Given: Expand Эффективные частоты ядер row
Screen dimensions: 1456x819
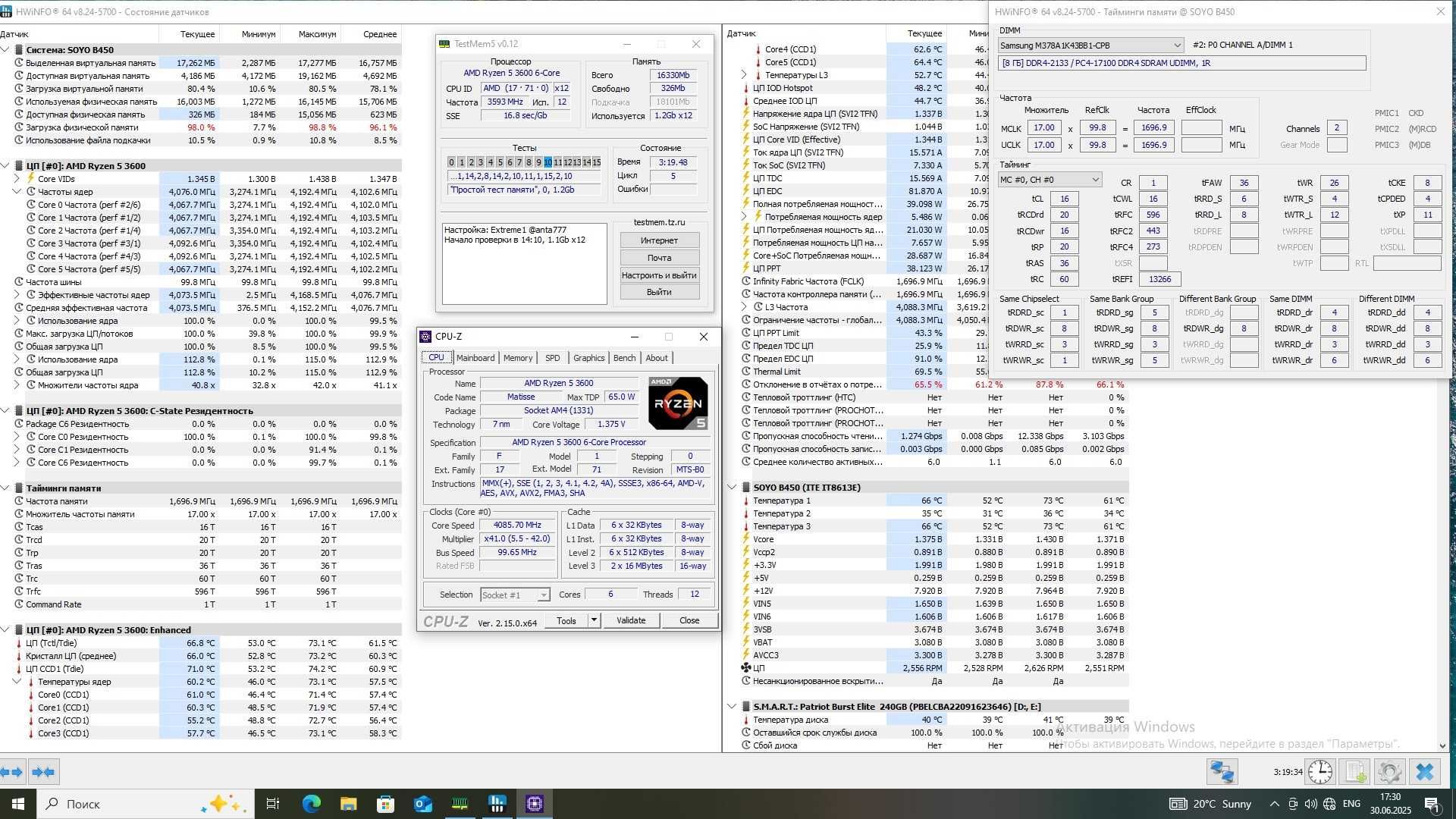Looking at the screenshot, I should point(17,295).
